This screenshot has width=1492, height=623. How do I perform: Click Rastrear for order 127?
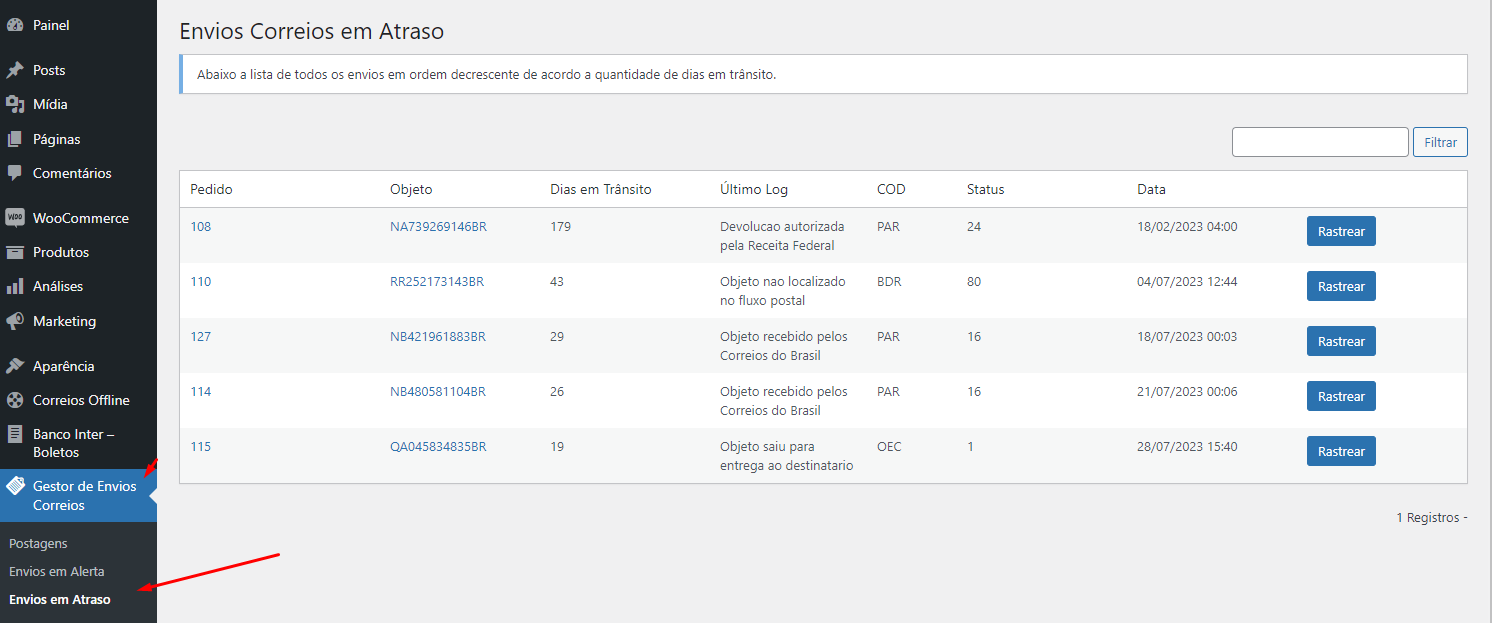coord(1341,341)
